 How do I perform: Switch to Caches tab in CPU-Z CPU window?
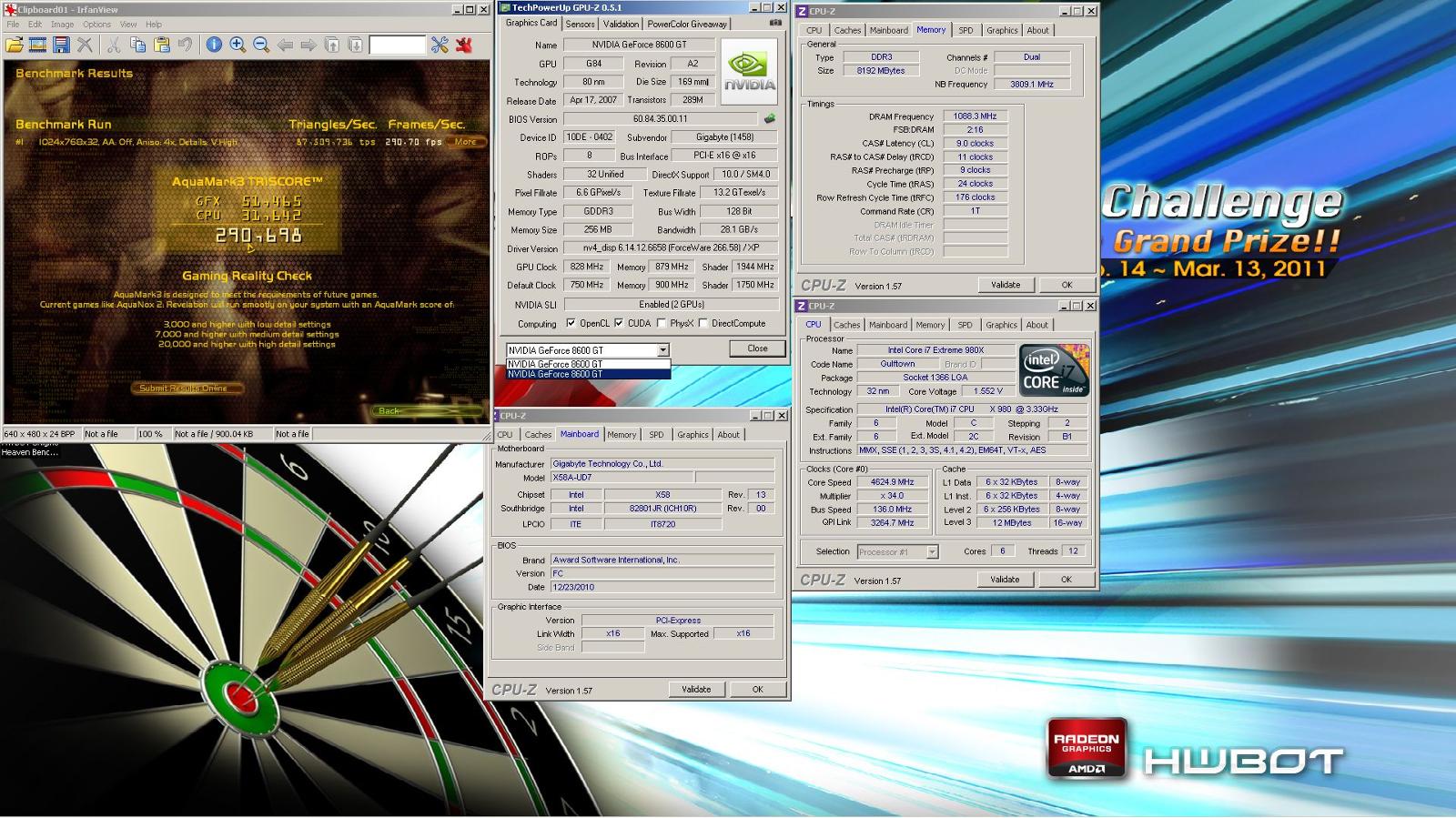tap(846, 325)
